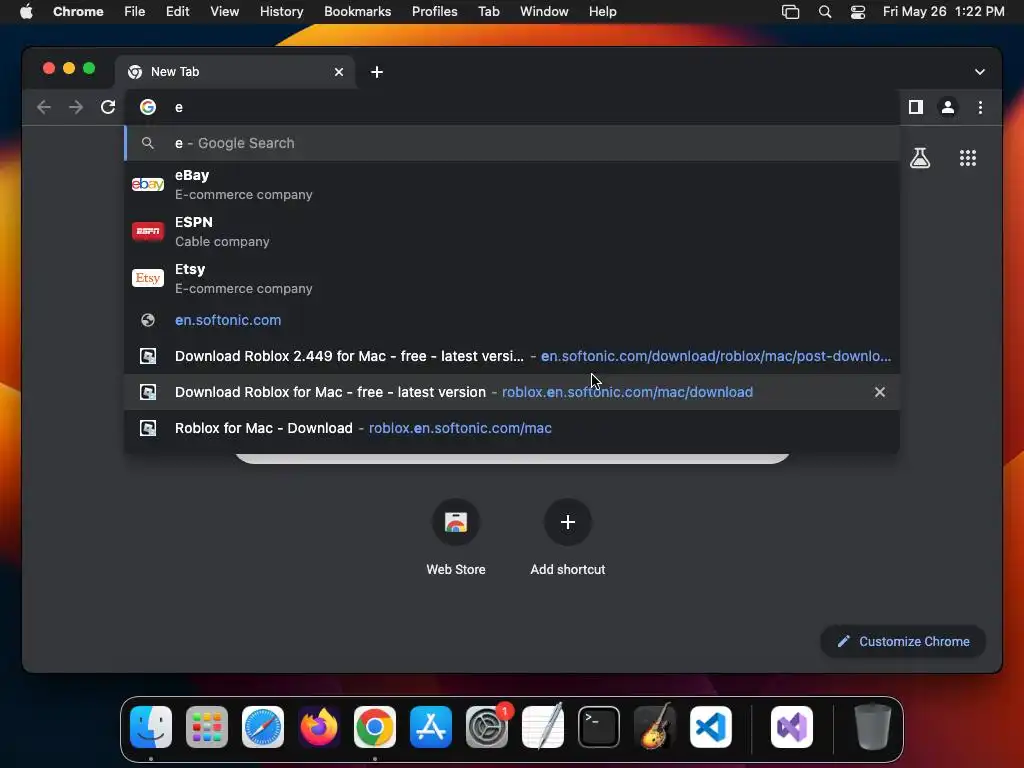Open Visual Studio Code from the Dock
The width and height of the screenshot is (1024, 768).
(711, 727)
